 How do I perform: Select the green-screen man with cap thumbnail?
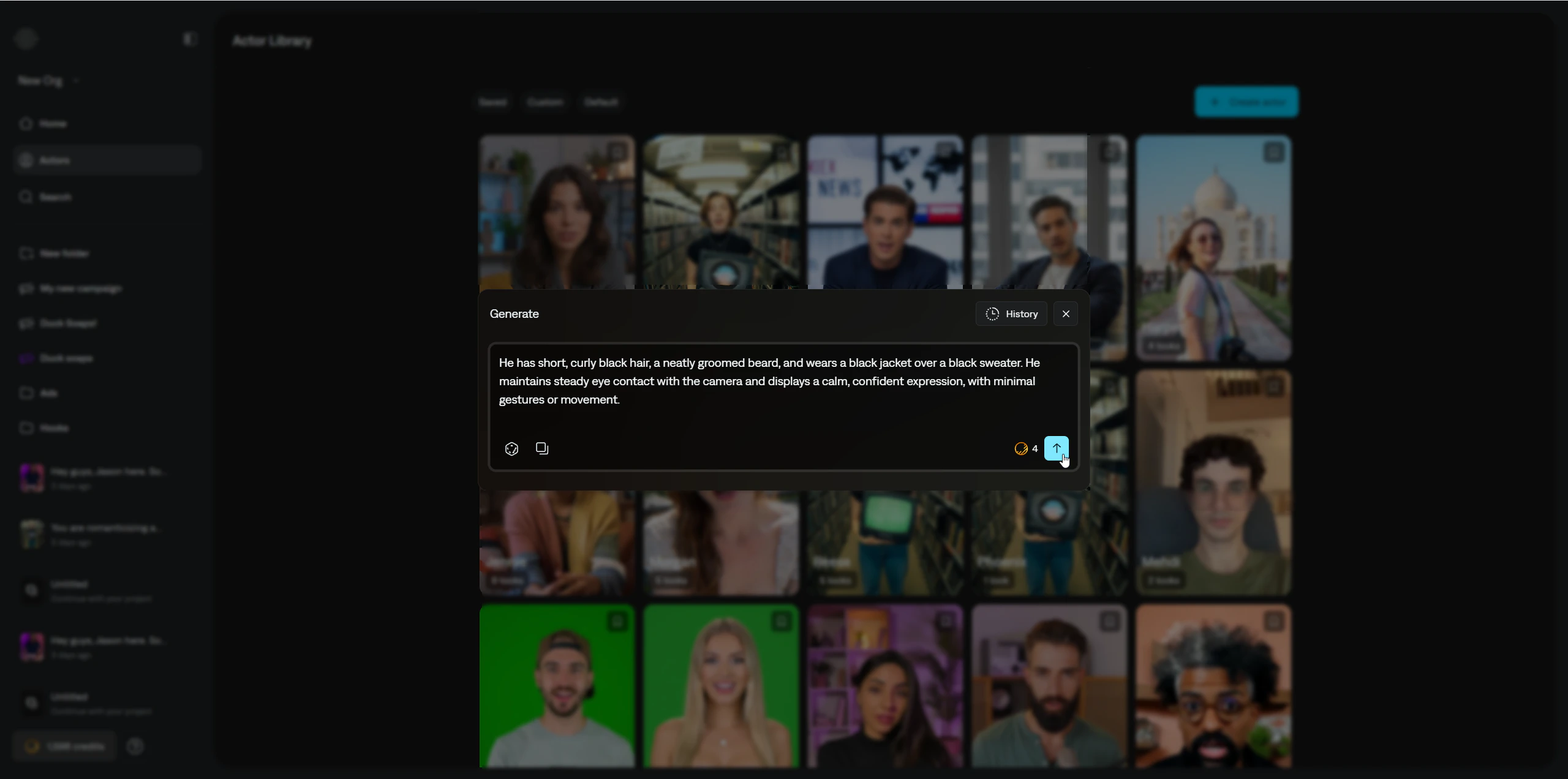pyautogui.click(x=557, y=686)
